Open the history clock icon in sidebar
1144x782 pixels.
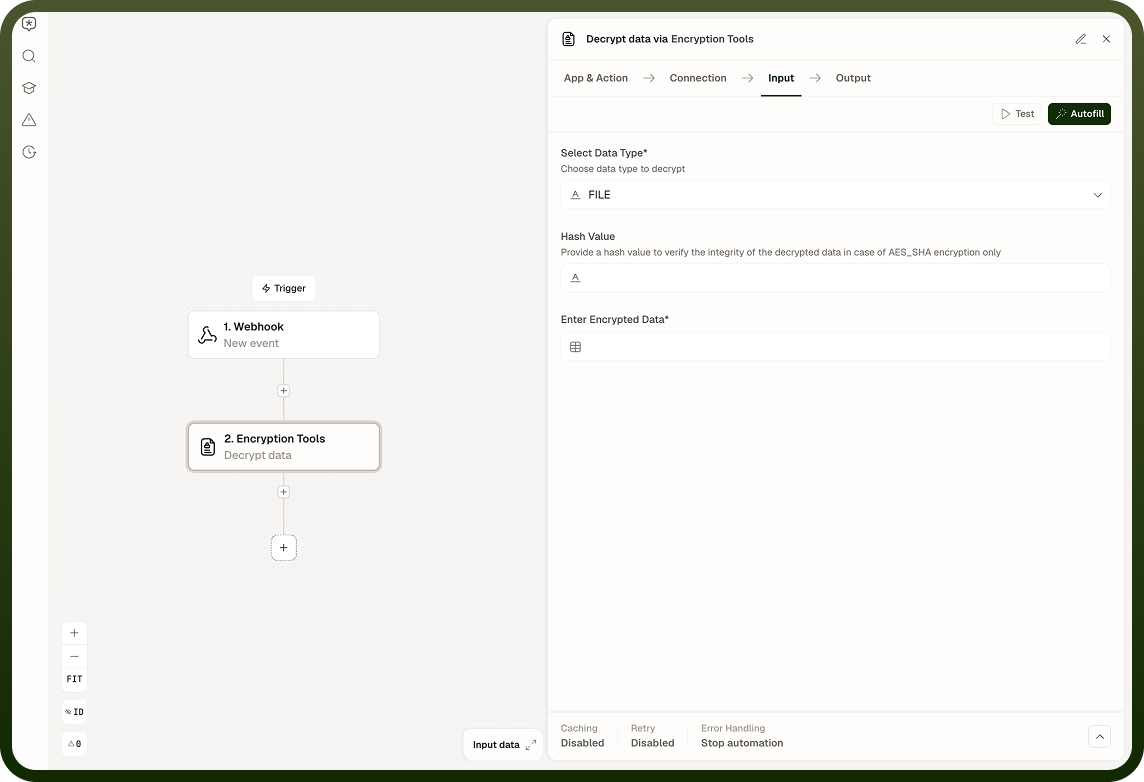click(x=29, y=152)
